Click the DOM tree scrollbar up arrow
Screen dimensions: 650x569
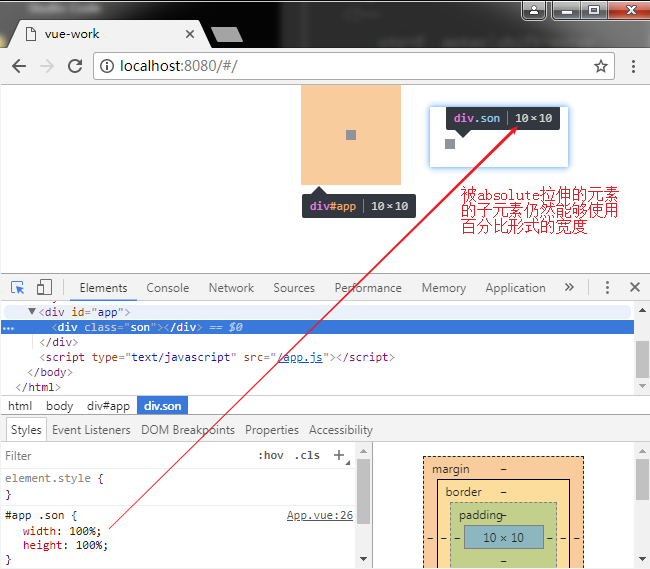642,310
